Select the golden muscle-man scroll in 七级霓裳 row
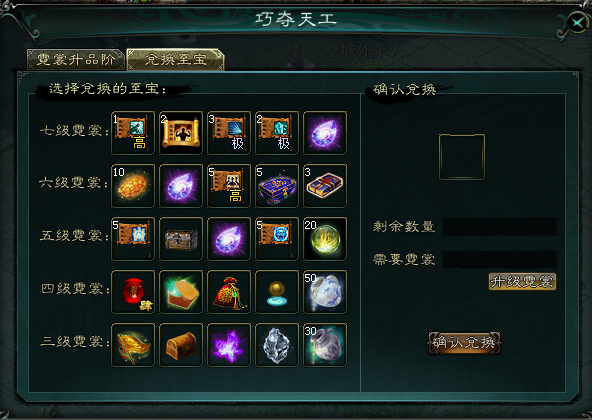 (181, 133)
